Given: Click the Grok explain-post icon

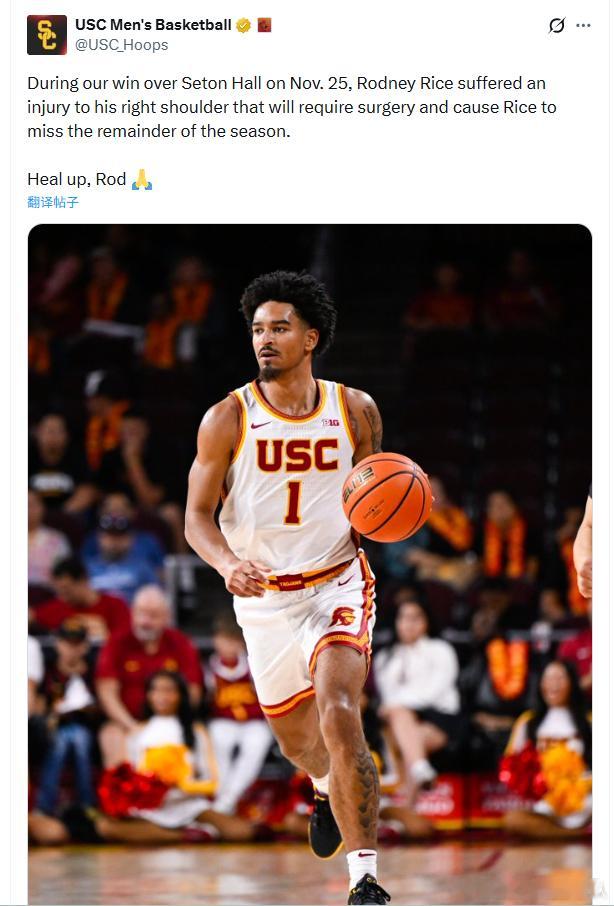Looking at the screenshot, I should (x=557, y=25).
